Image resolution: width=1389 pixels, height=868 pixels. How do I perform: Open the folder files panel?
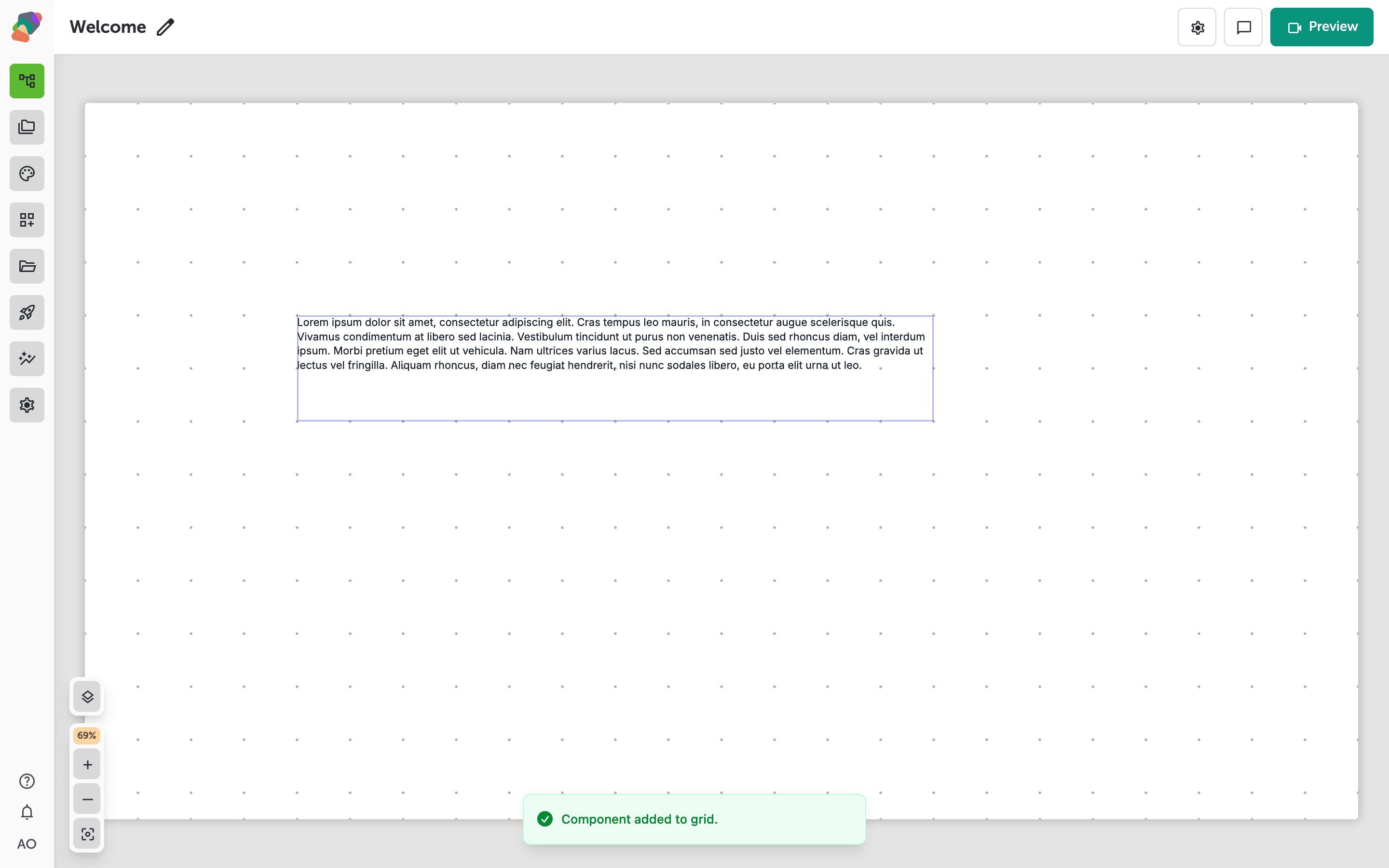coord(27,266)
